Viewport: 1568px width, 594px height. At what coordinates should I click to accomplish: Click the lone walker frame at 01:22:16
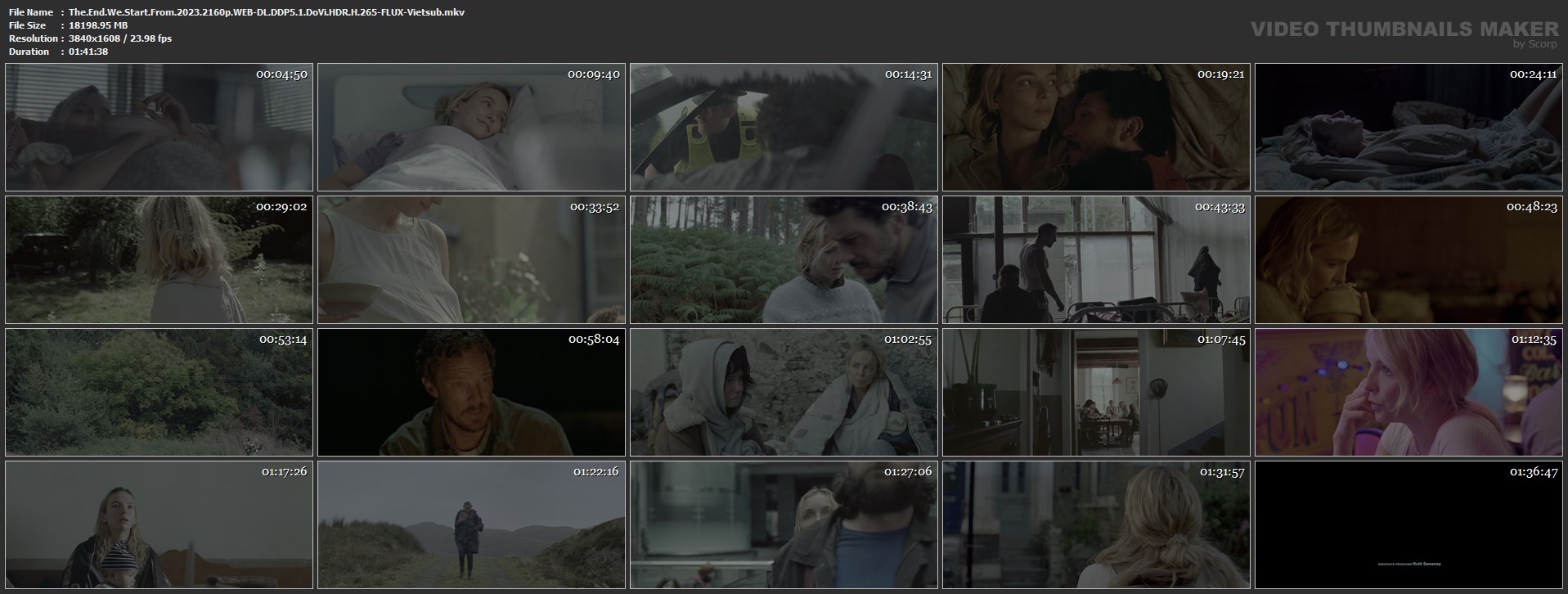pyautogui.click(x=471, y=524)
